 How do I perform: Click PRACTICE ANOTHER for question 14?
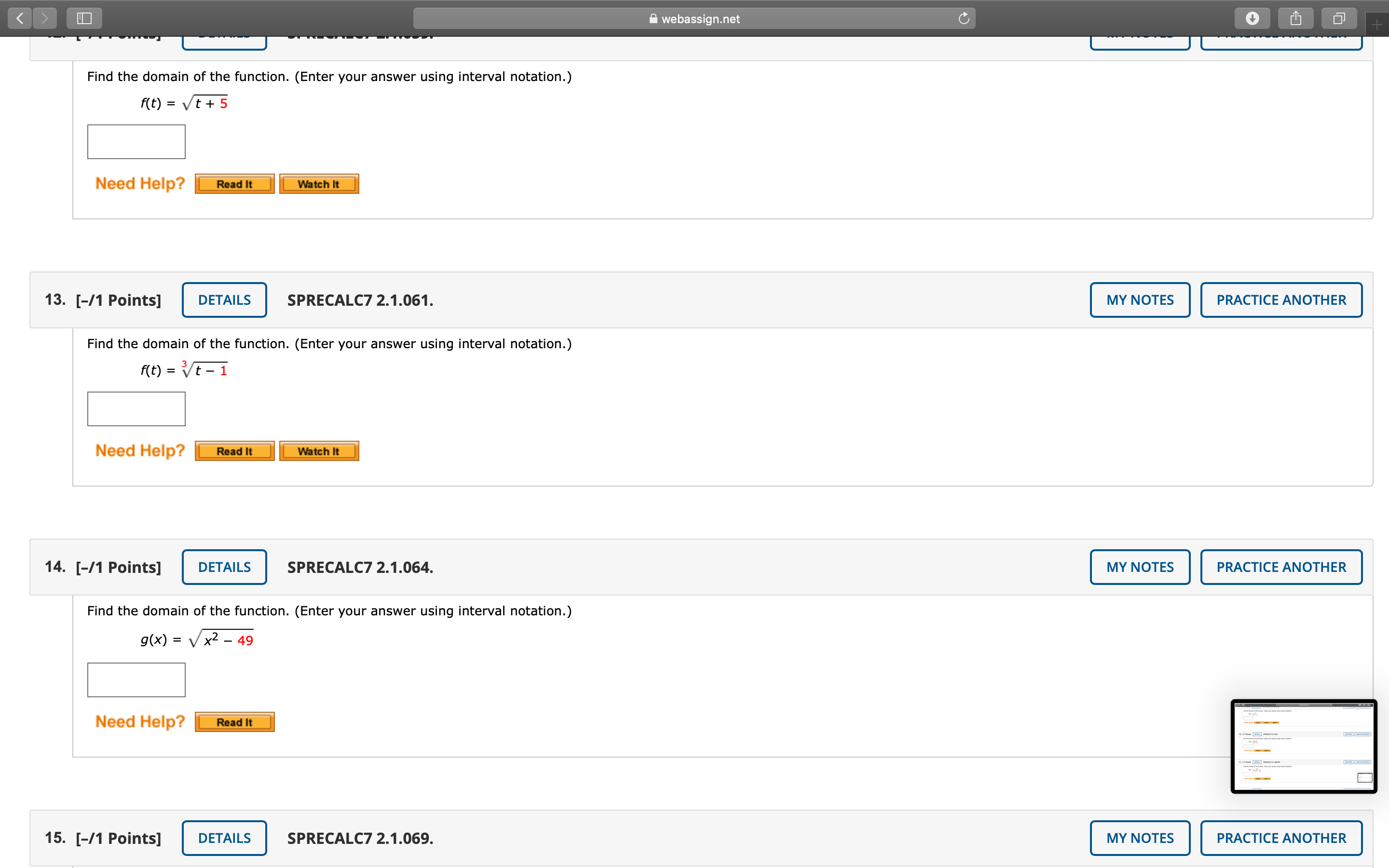tap(1280, 567)
